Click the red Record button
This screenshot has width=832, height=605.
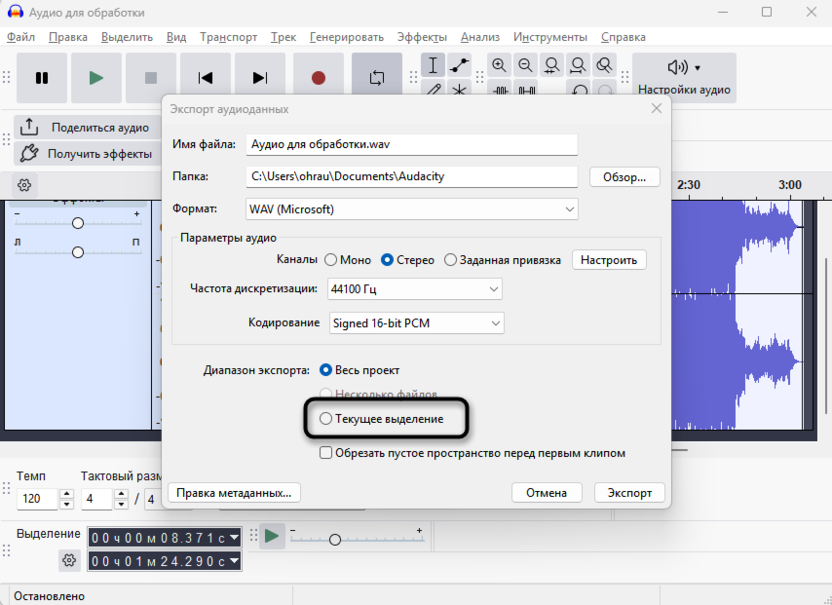[318, 78]
